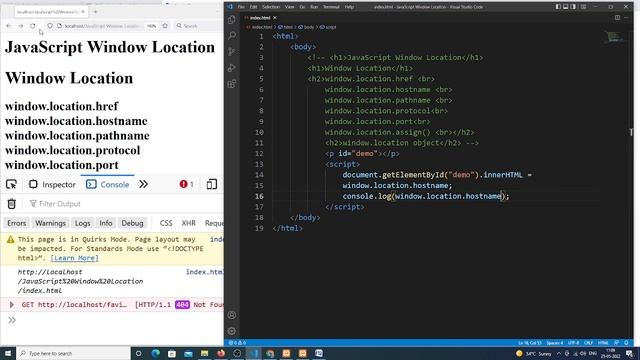Open Chrome from the taskbar
Viewport: 640px width, 360px height.
pyautogui.click(x=270, y=353)
